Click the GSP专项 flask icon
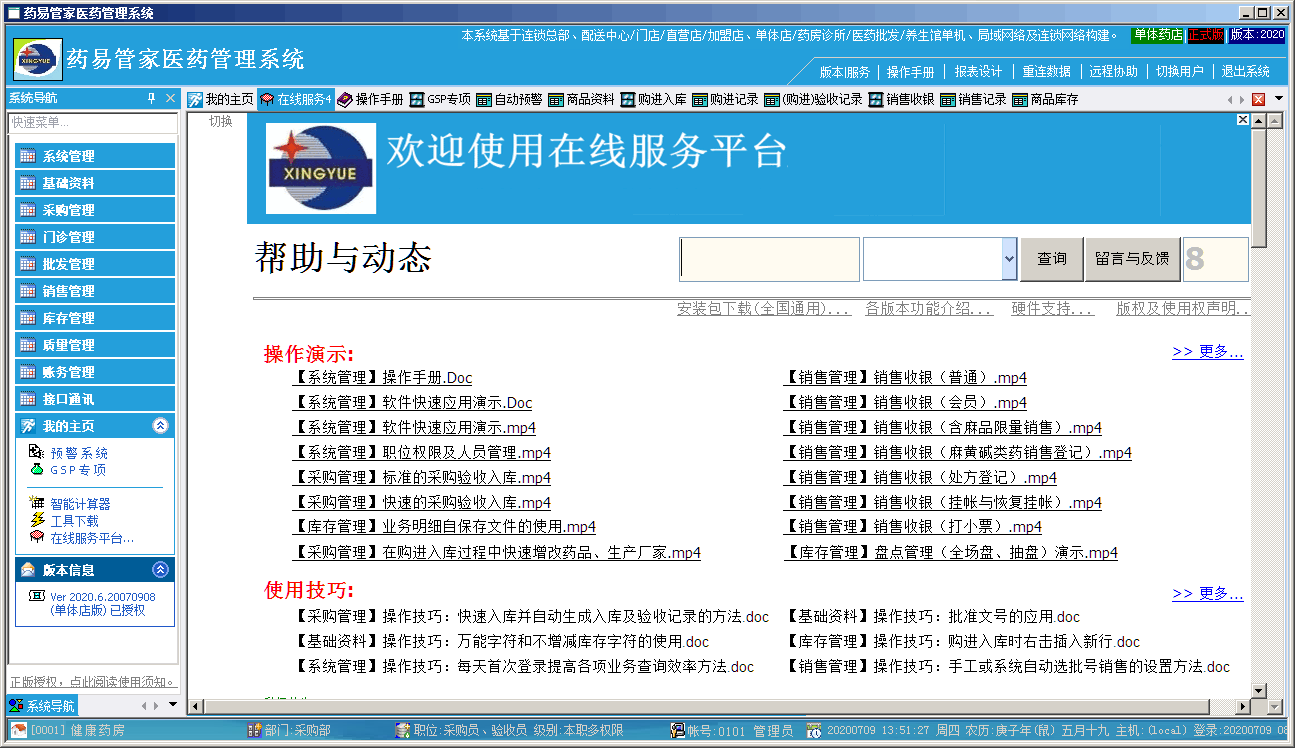The height and width of the screenshot is (748, 1295). click(37, 470)
